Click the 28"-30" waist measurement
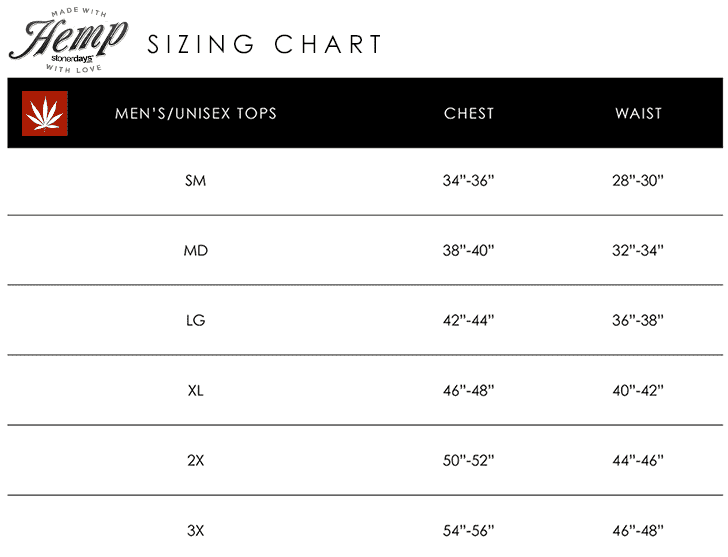This screenshot has width=728, height=557. 638,181
